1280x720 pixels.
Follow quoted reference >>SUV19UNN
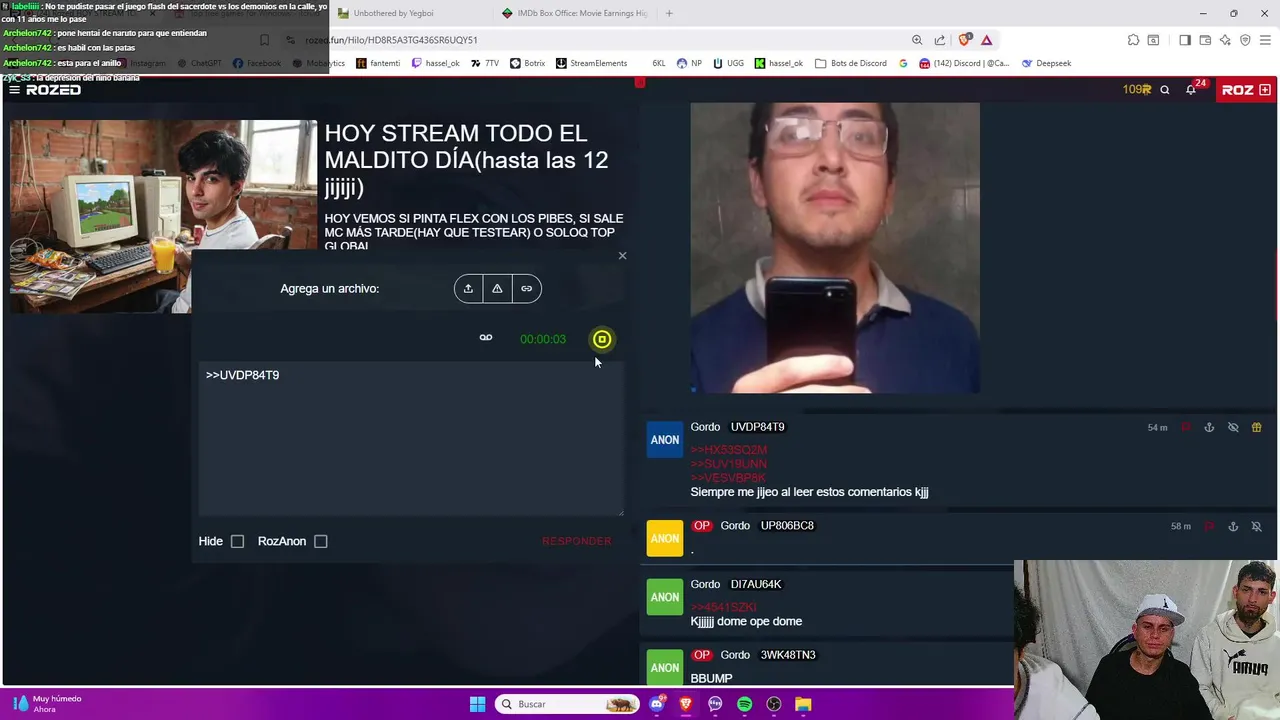(x=729, y=464)
